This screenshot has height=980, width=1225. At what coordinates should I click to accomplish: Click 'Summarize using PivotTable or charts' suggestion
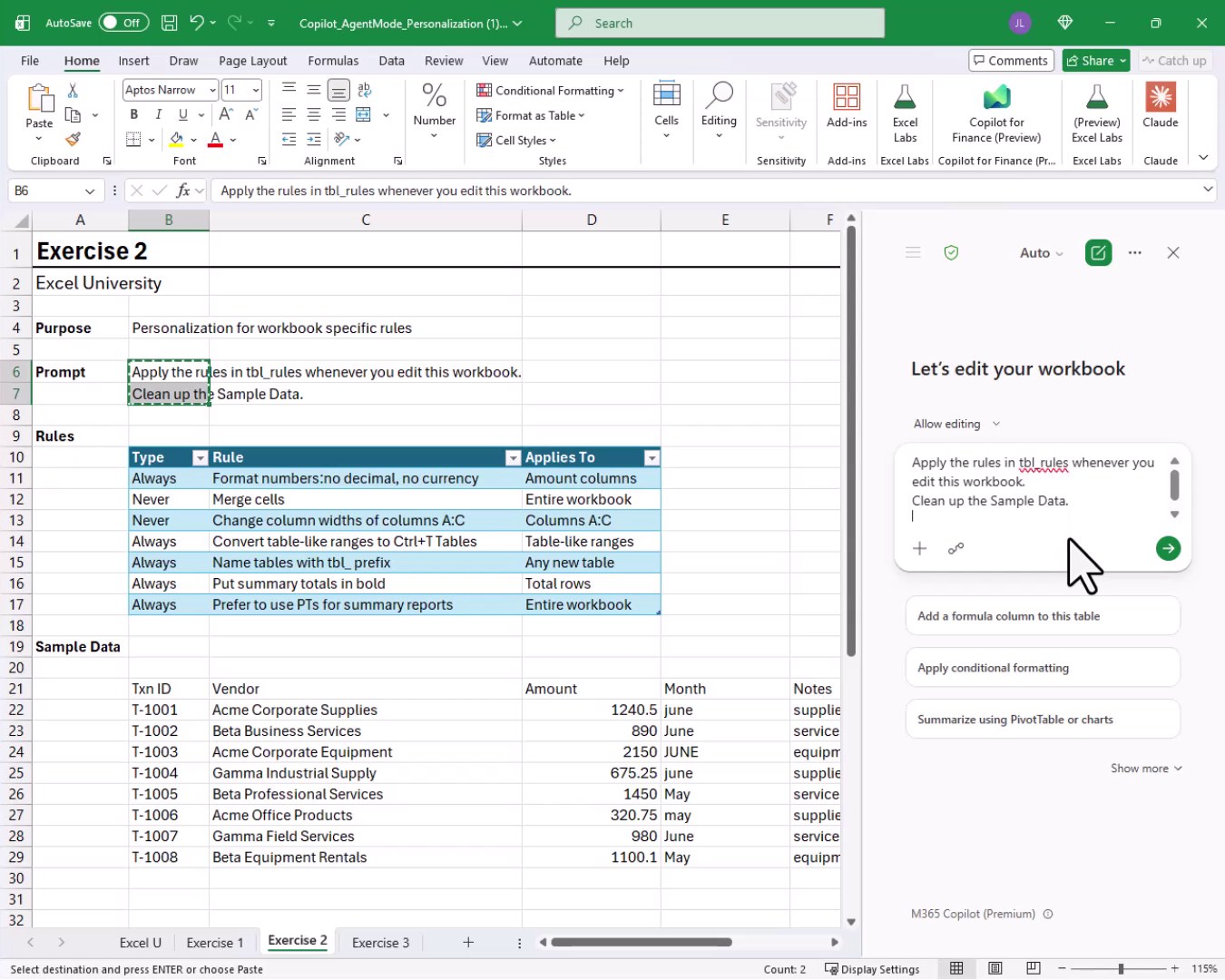click(1043, 720)
